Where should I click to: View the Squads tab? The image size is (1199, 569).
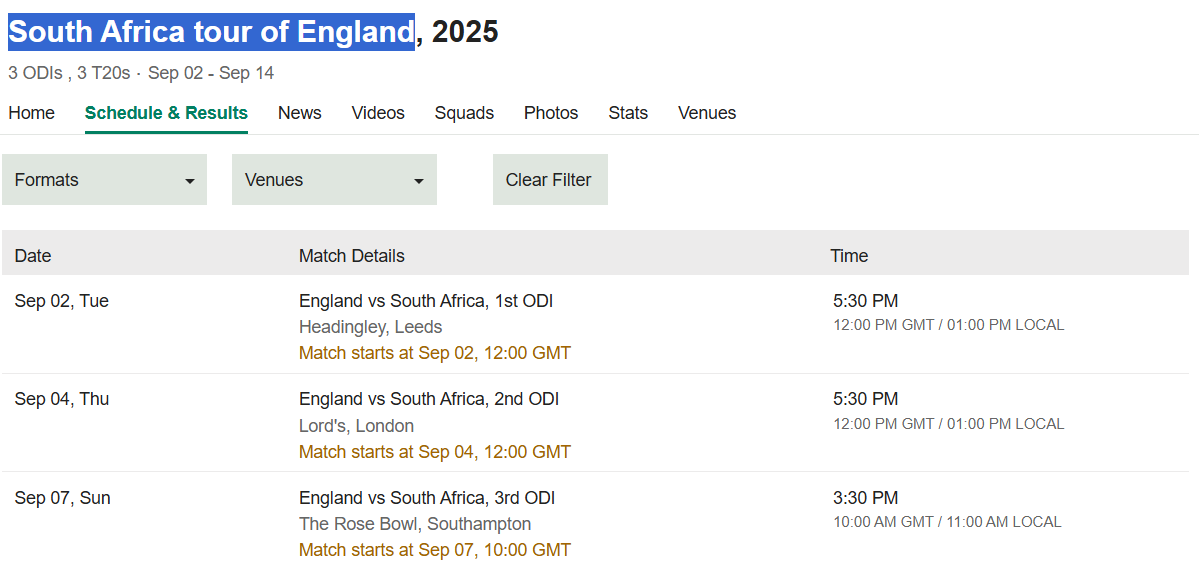tap(464, 113)
